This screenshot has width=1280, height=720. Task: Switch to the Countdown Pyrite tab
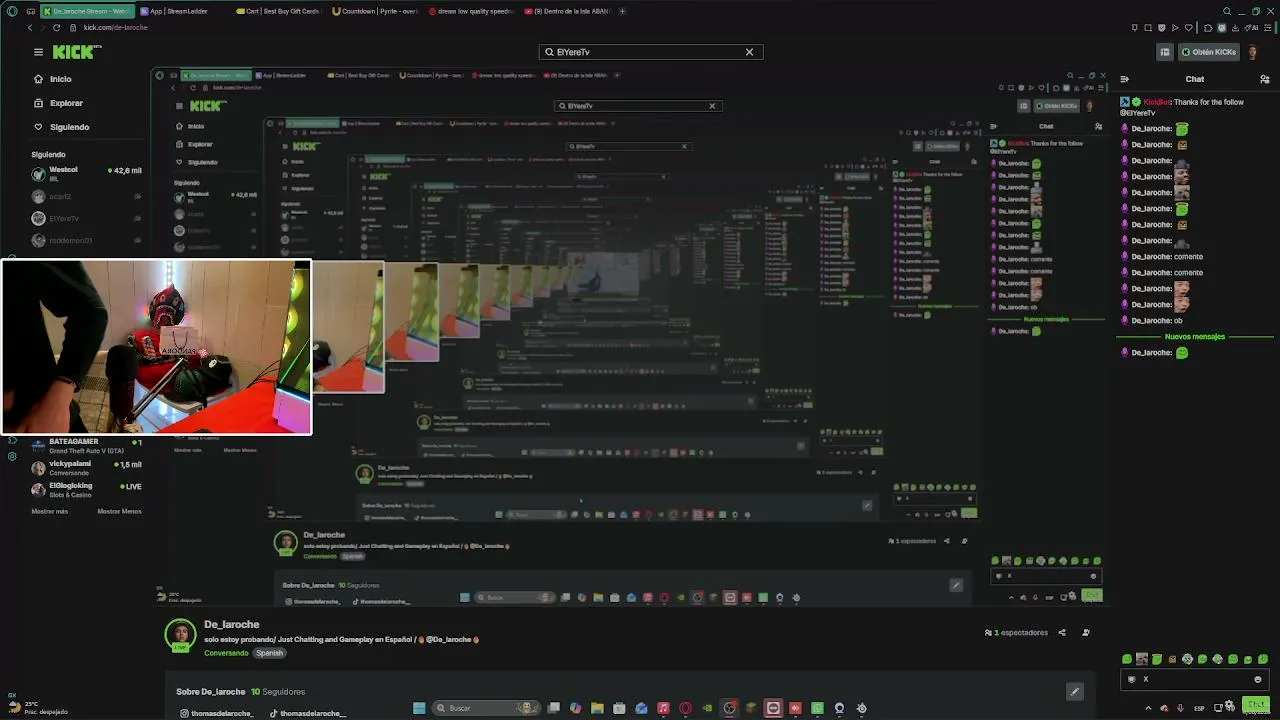click(x=374, y=11)
